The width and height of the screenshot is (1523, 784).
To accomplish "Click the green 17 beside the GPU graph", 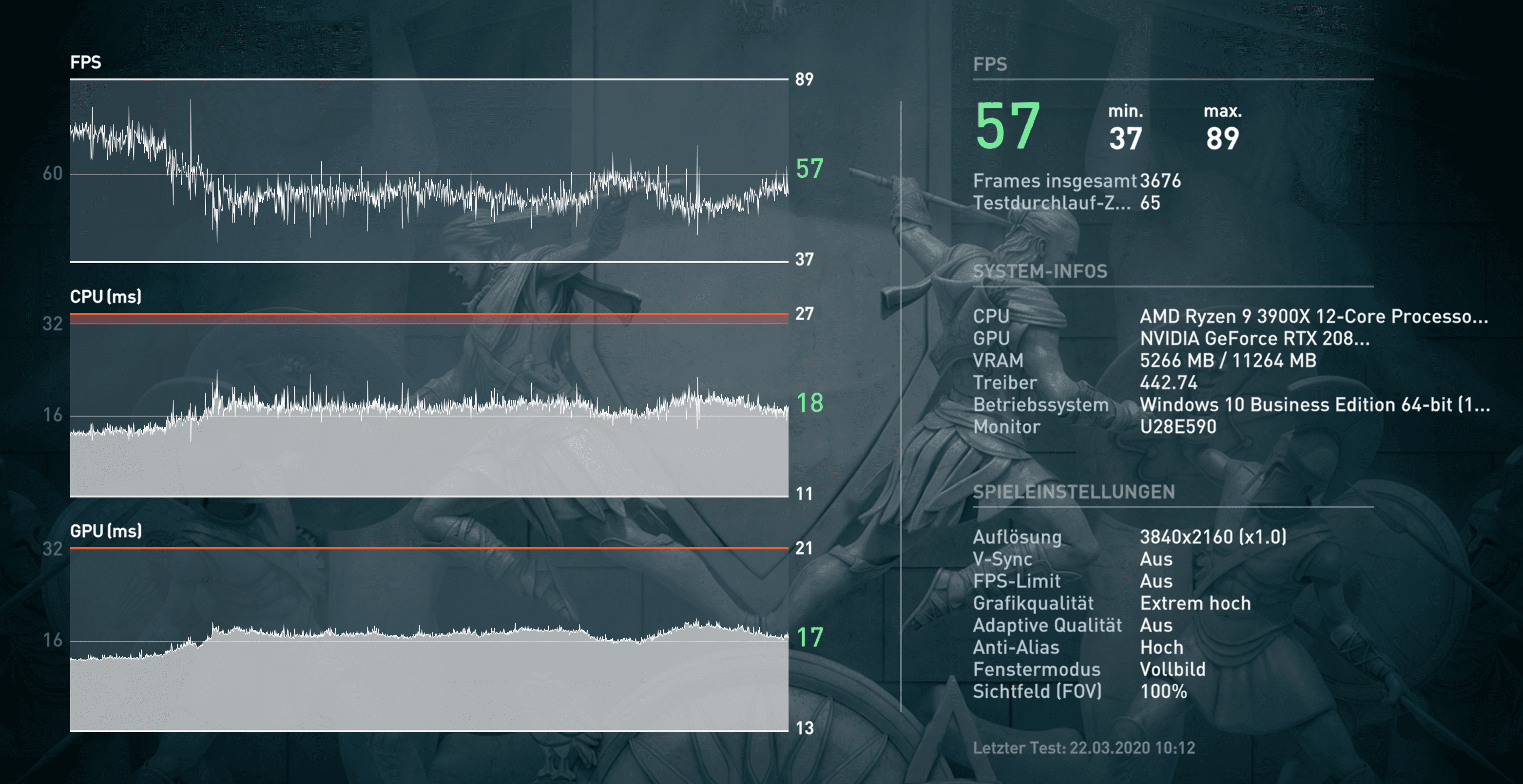I will click(810, 637).
